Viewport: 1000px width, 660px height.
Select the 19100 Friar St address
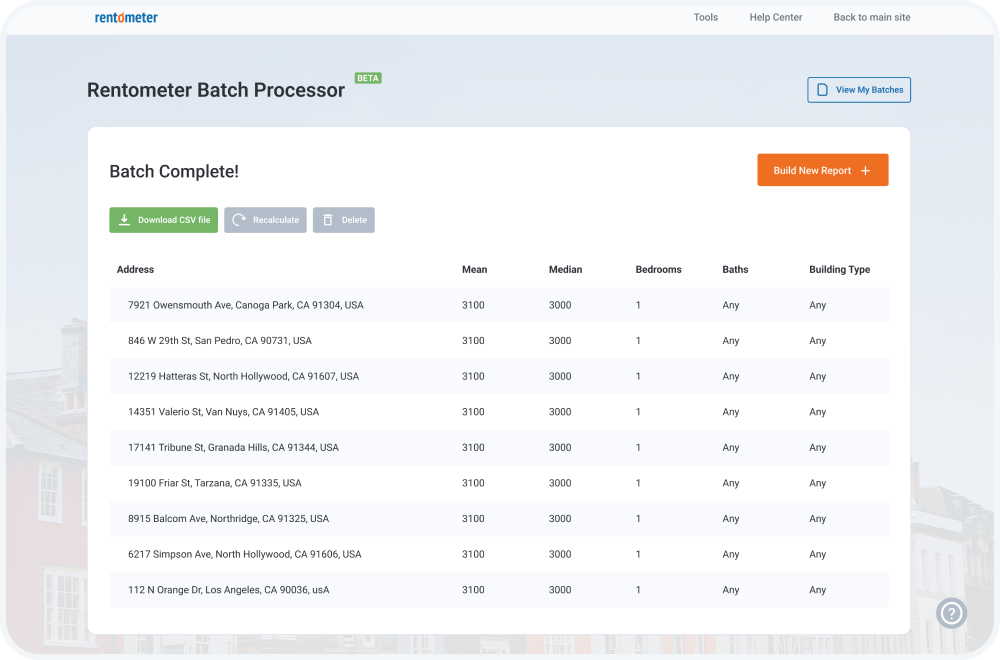click(215, 483)
